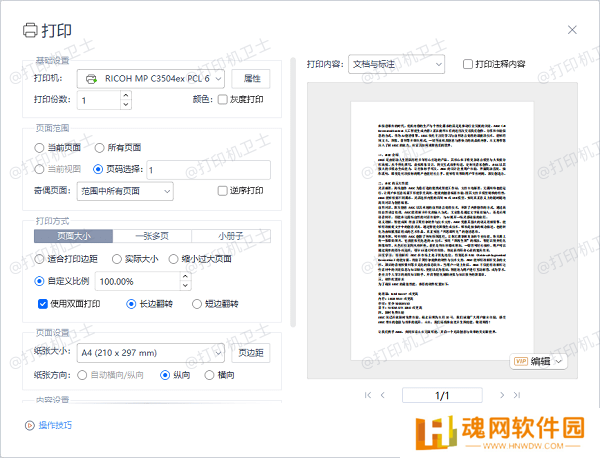The image size is (600, 458).
Task: Go to first preview page
Action: (x=368, y=395)
